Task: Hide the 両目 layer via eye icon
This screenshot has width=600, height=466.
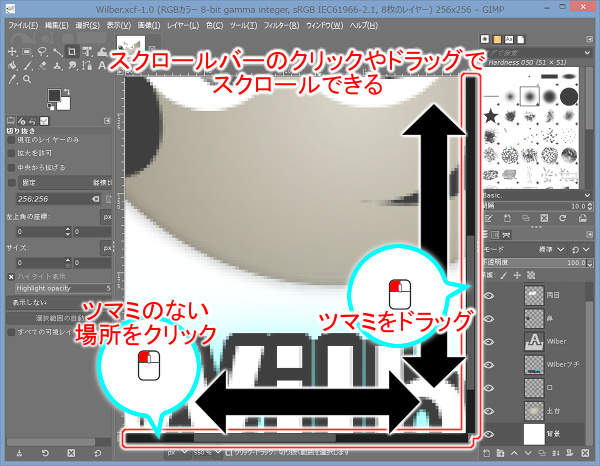Action: click(490, 295)
